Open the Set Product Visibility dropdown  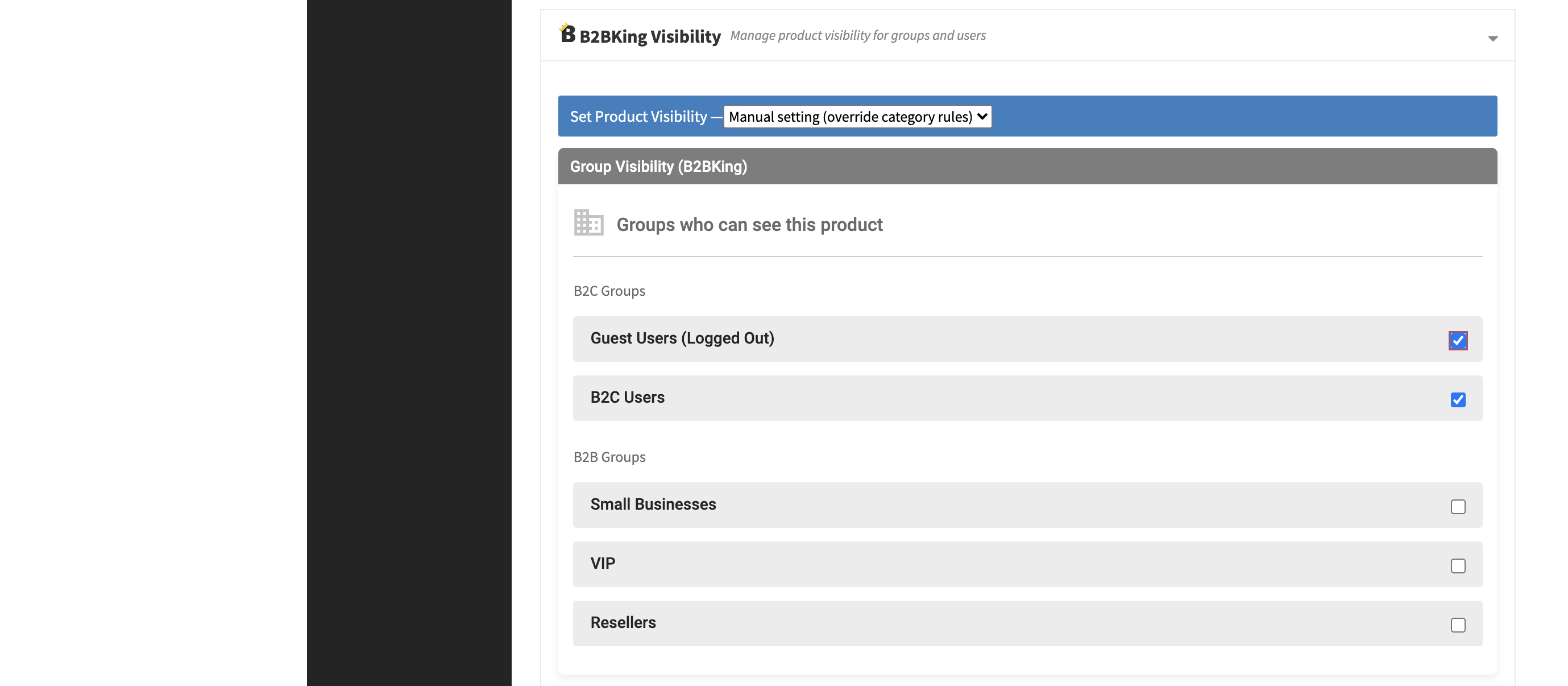click(857, 117)
